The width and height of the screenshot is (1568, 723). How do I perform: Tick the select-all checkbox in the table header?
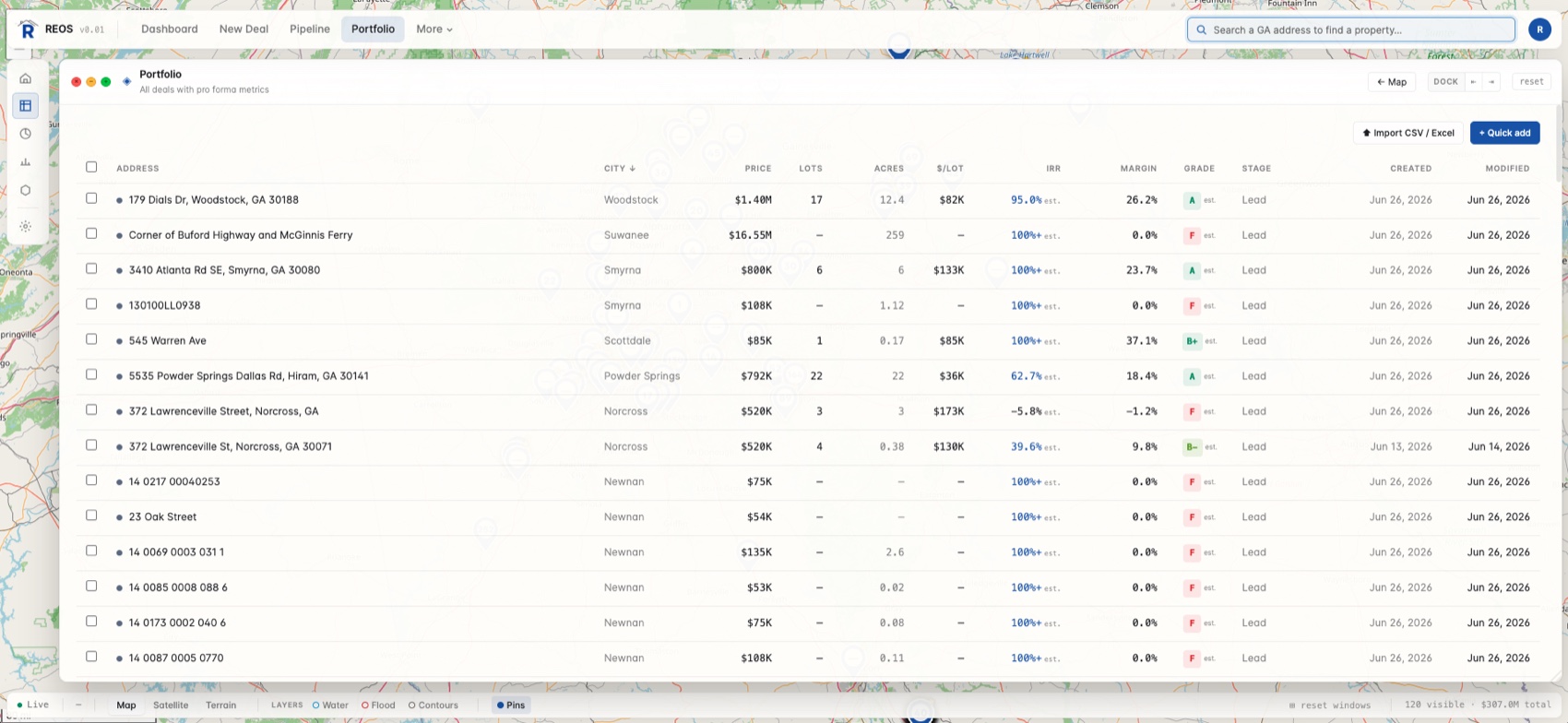click(91, 167)
